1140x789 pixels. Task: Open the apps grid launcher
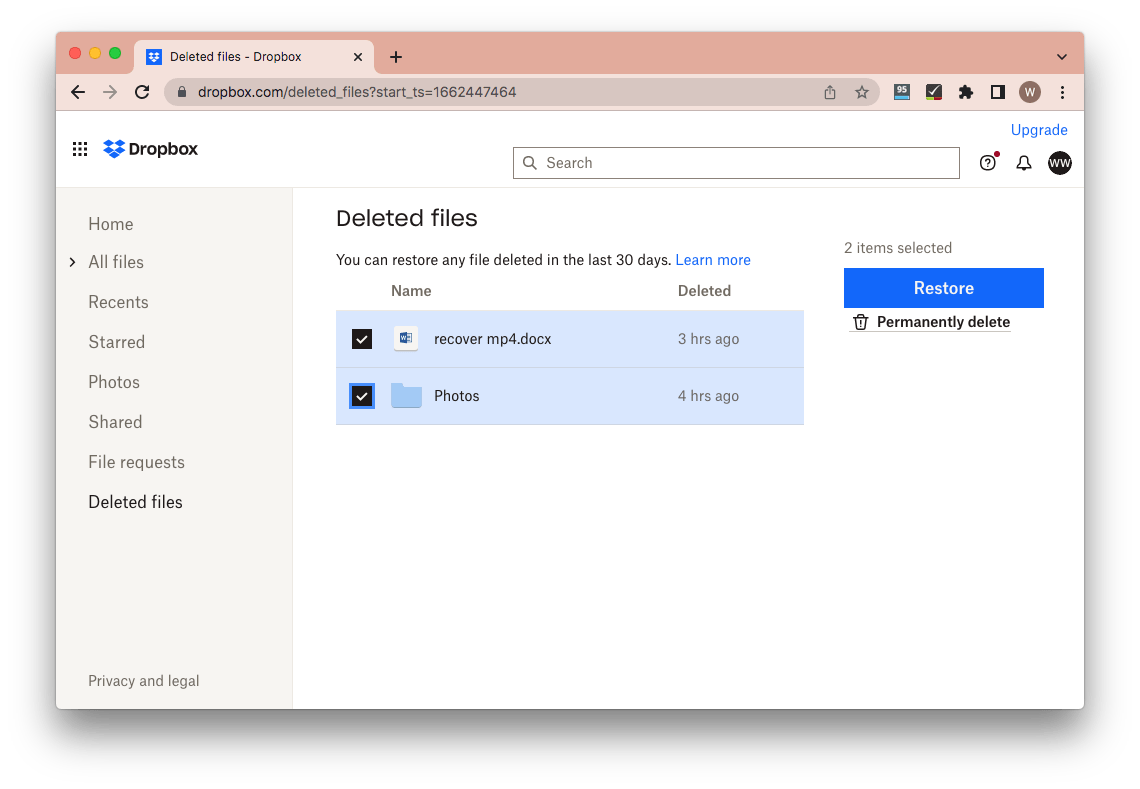[80, 148]
